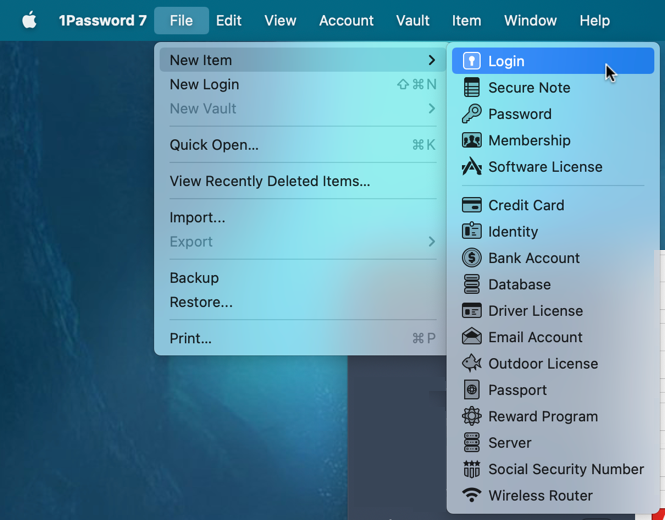This screenshot has height=520, width=665.
Task: Select Bank Account label text
Action: (534, 258)
